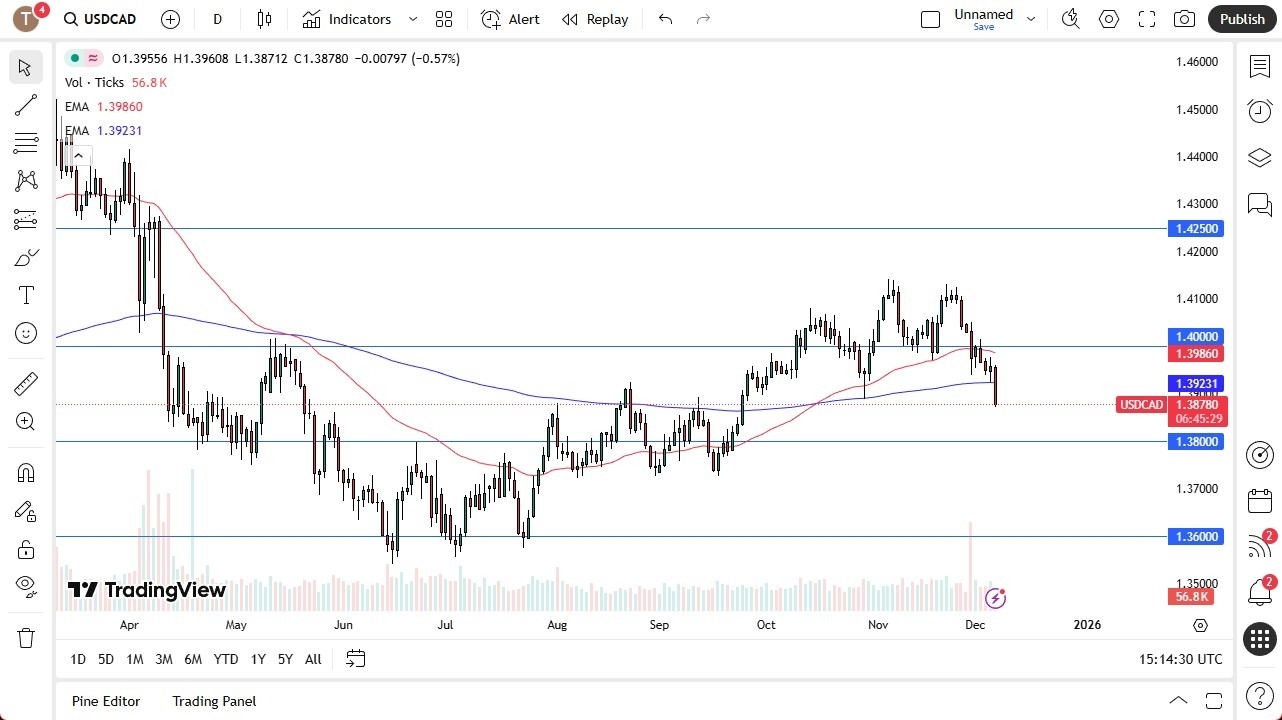Toggle magnet mode in the left toolbar

pos(25,472)
